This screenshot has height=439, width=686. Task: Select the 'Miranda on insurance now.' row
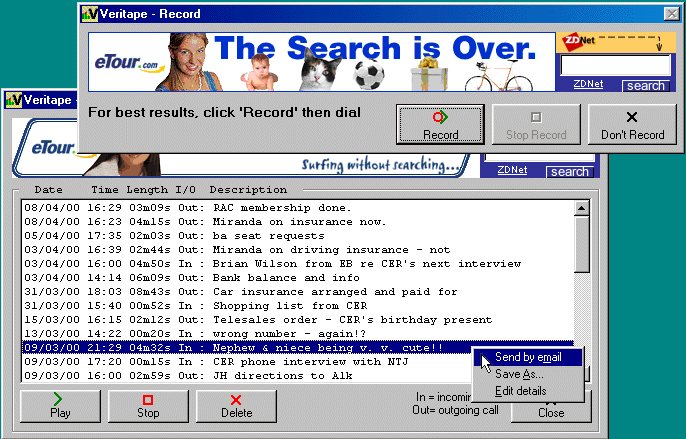coord(298,222)
